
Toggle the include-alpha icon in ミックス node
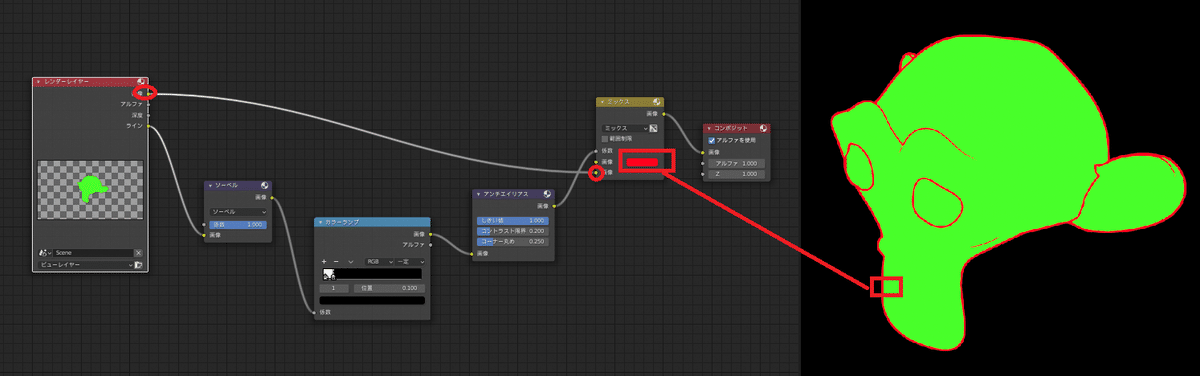(654, 129)
